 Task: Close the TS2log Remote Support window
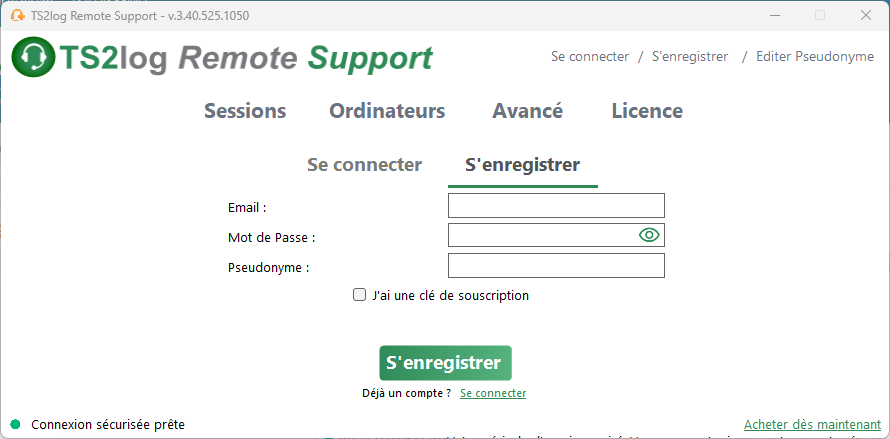coord(866,16)
